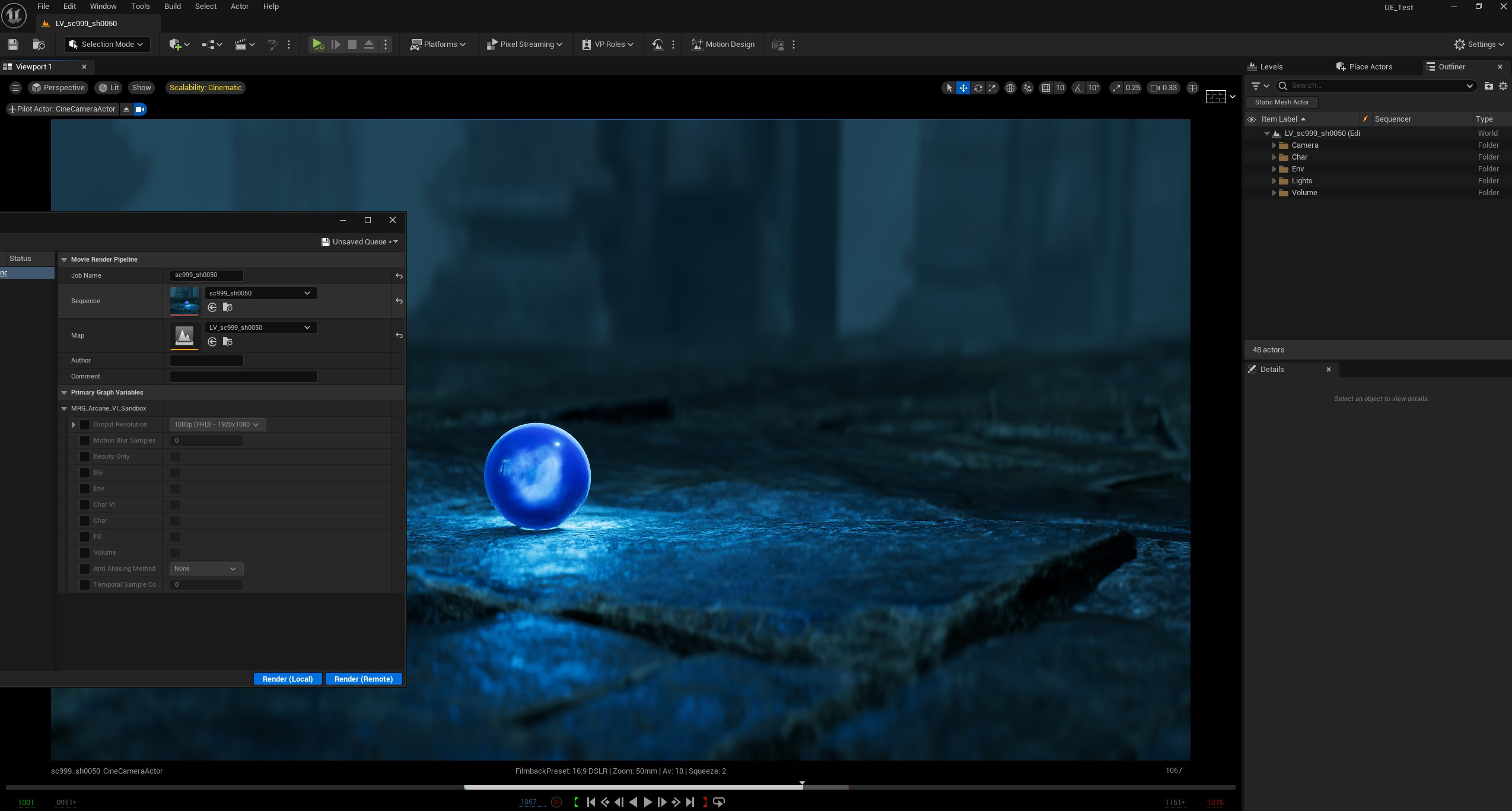Toggle the loop playback icon

(x=719, y=802)
